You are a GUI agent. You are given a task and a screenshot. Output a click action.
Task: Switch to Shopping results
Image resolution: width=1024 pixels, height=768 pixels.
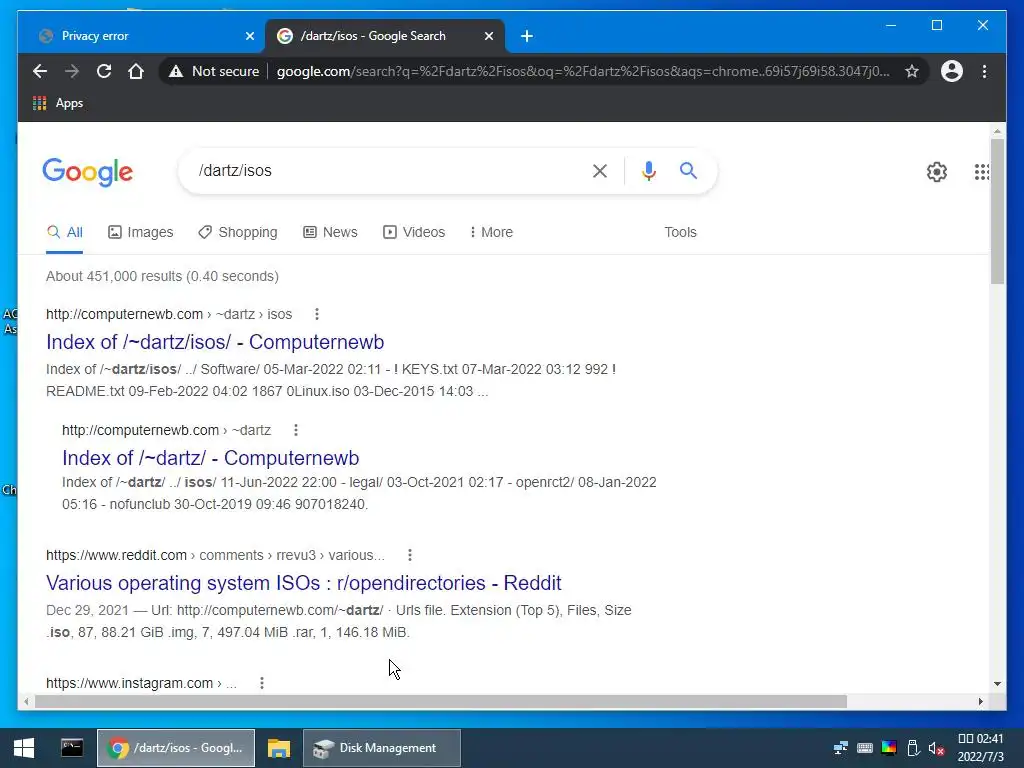coord(238,232)
